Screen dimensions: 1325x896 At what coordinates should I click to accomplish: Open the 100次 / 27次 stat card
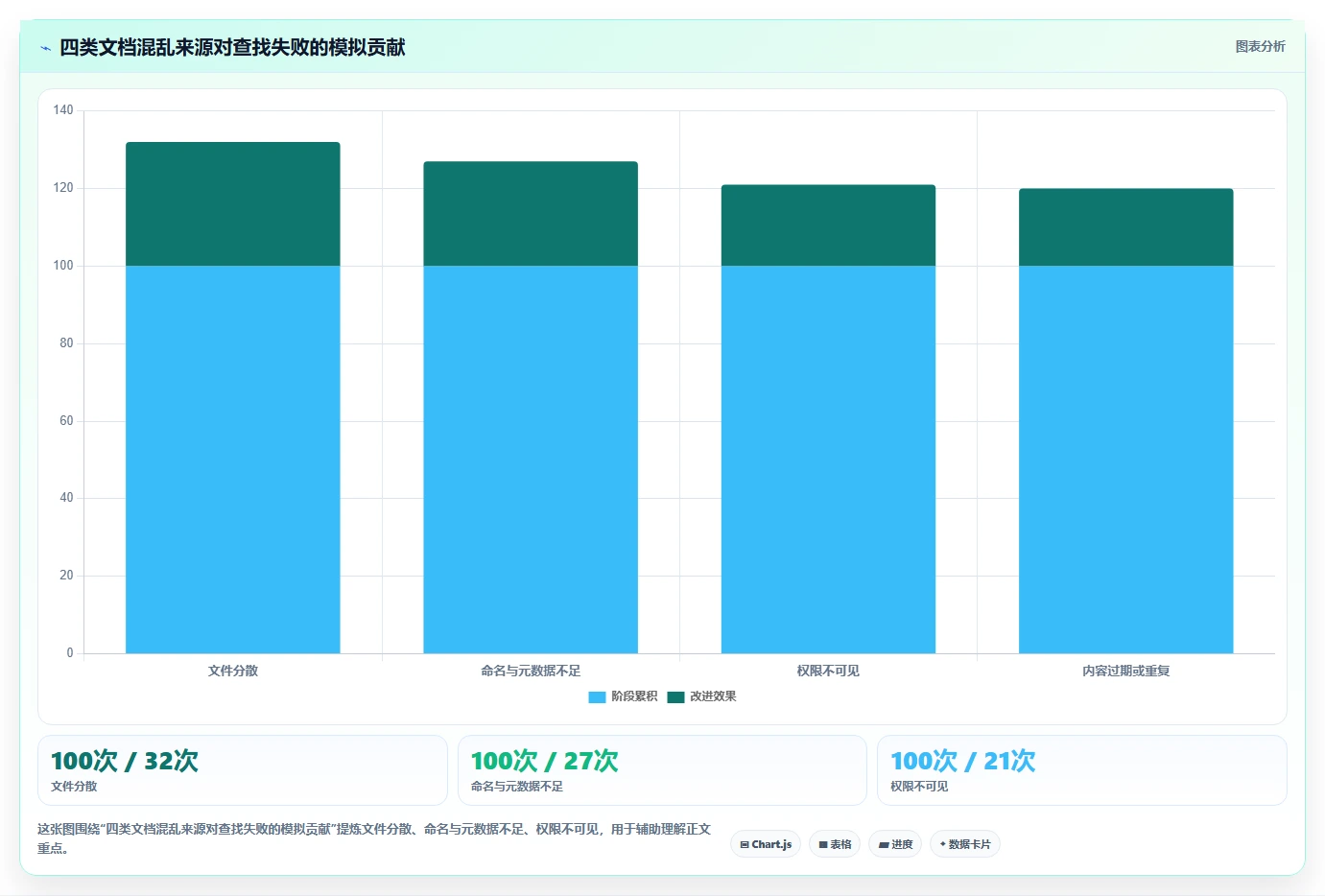coord(662,770)
